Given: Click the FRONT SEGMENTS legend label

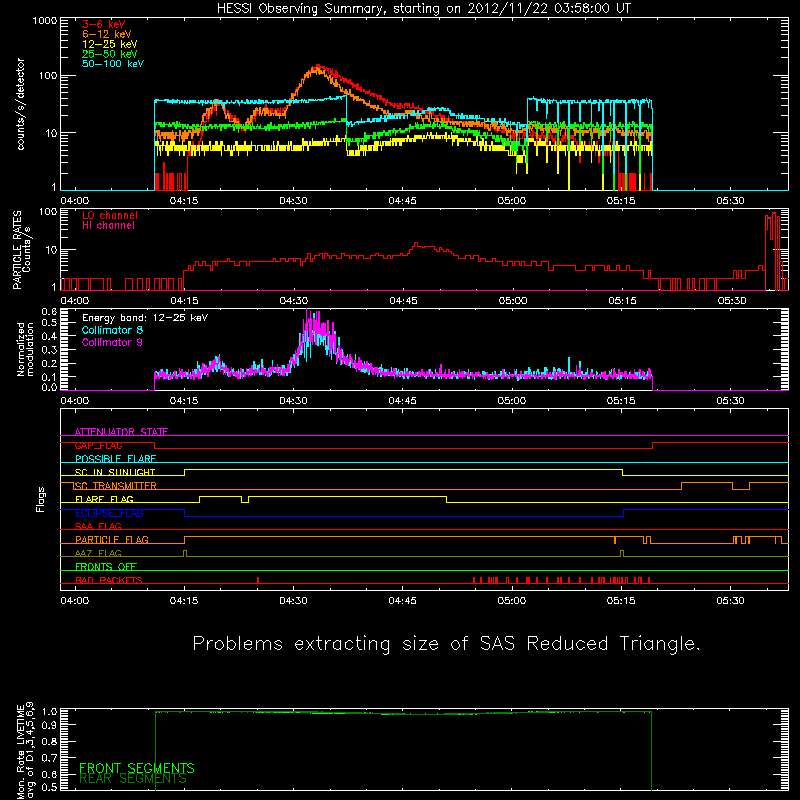Looking at the screenshot, I should tap(137, 768).
